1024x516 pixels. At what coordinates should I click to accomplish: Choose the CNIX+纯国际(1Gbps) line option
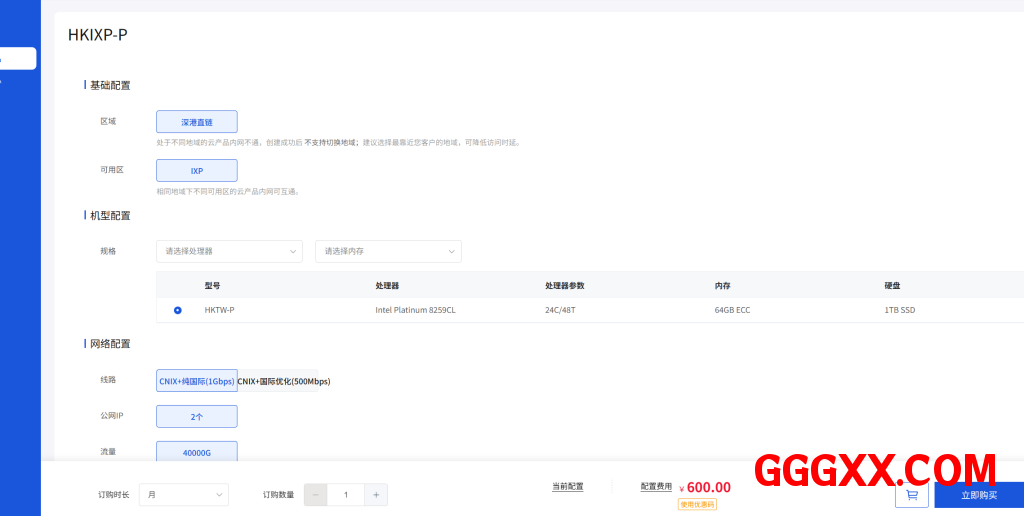pos(197,381)
